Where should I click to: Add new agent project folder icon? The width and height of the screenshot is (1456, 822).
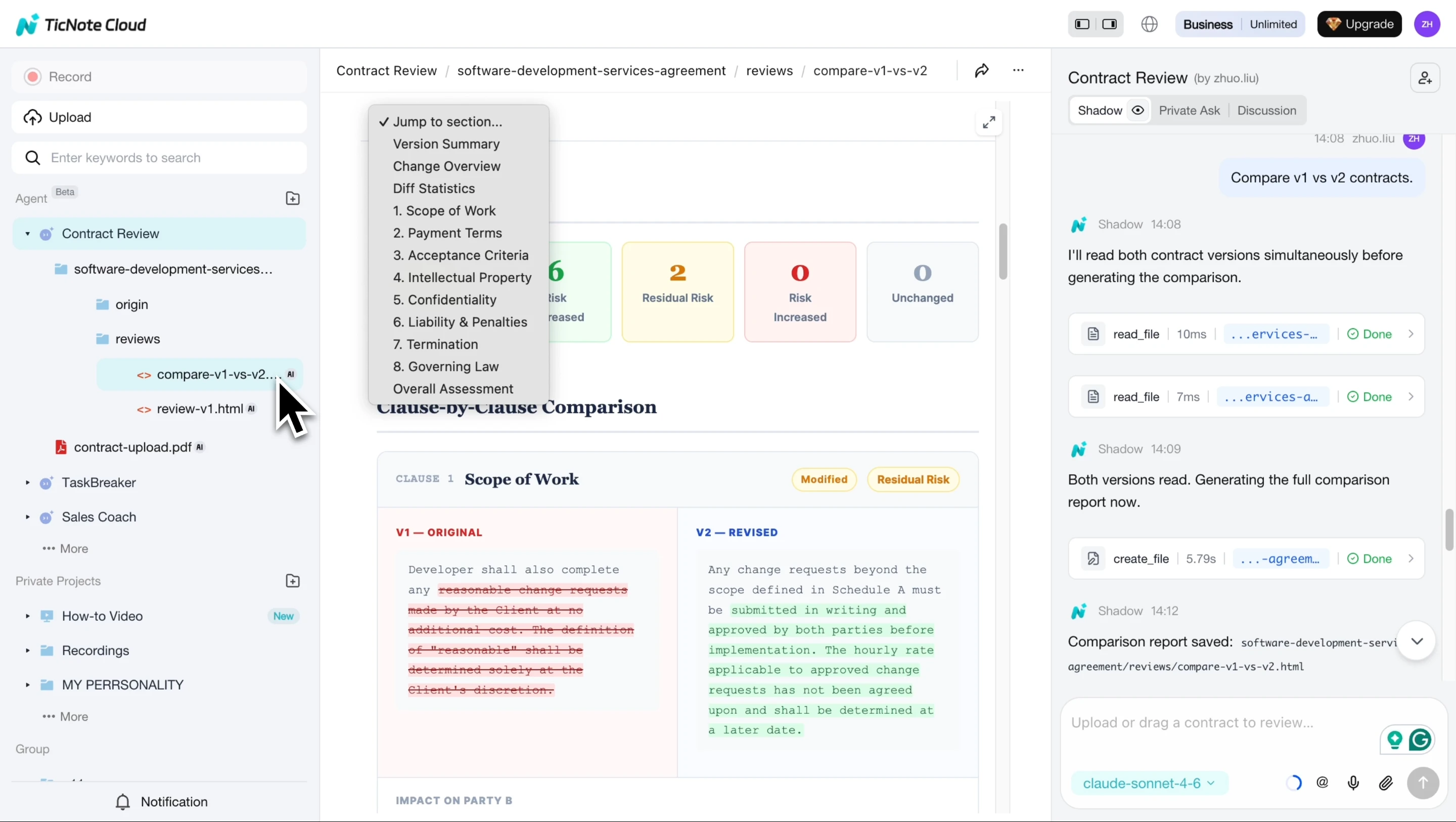[293, 199]
